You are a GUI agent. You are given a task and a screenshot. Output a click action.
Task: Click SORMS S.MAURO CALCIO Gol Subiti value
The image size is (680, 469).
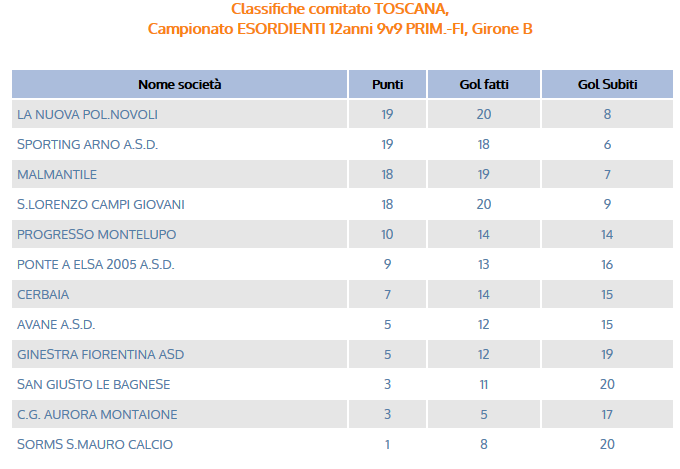point(607,444)
